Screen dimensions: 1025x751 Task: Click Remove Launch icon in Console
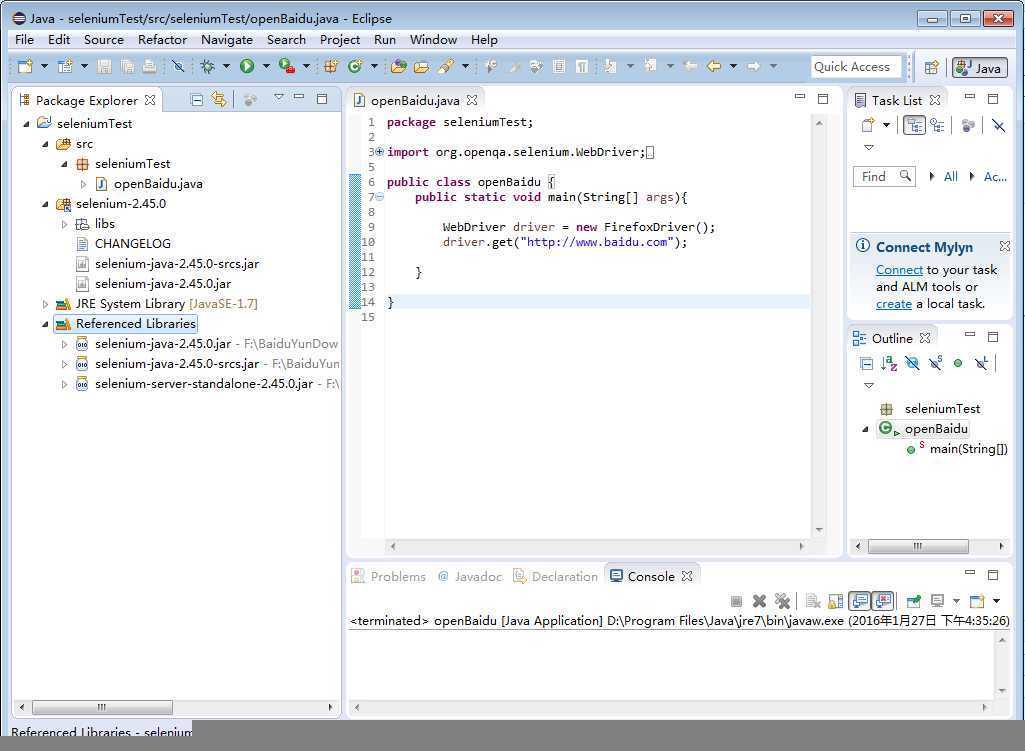click(x=759, y=601)
